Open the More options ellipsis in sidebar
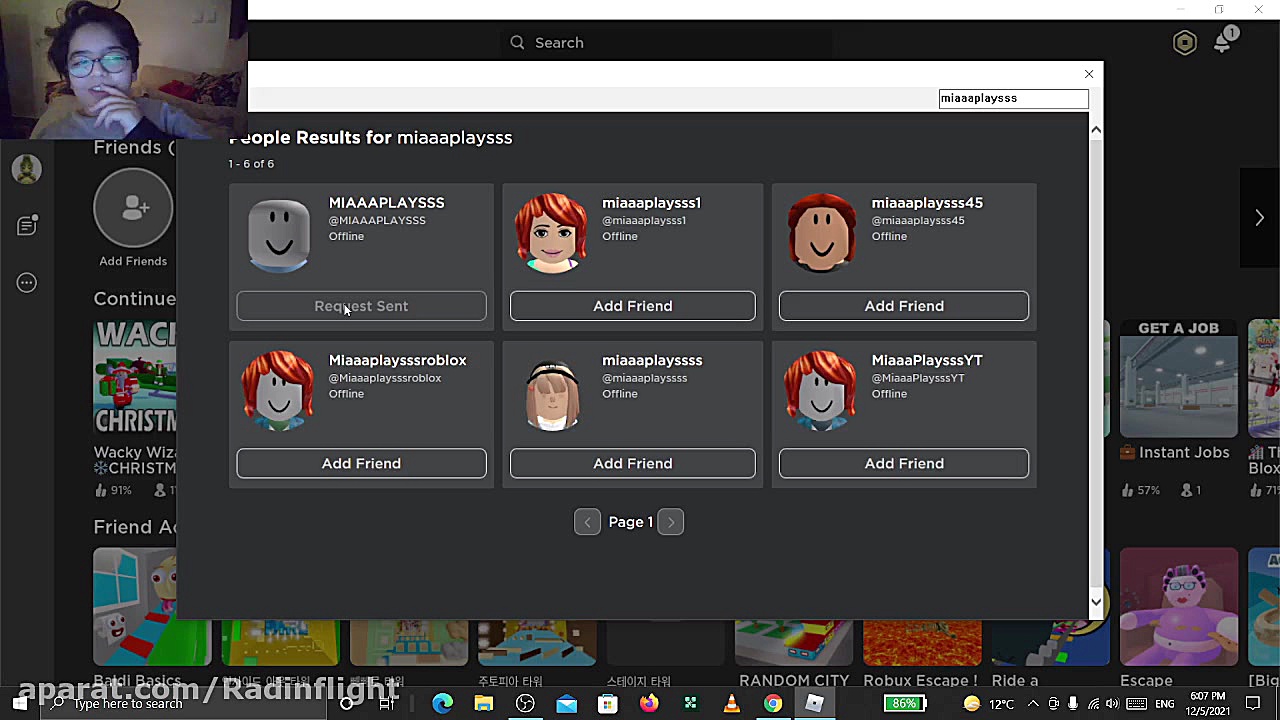This screenshot has width=1280, height=720. tap(27, 283)
